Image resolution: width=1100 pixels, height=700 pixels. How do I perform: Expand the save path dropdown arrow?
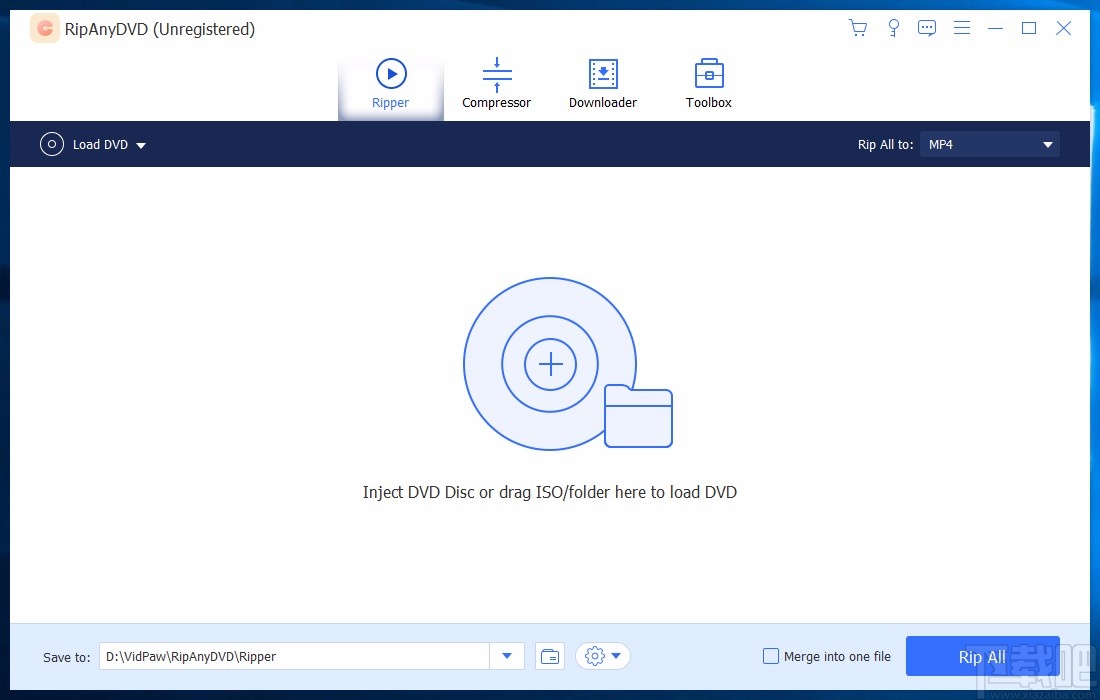(x=507, y=657)
